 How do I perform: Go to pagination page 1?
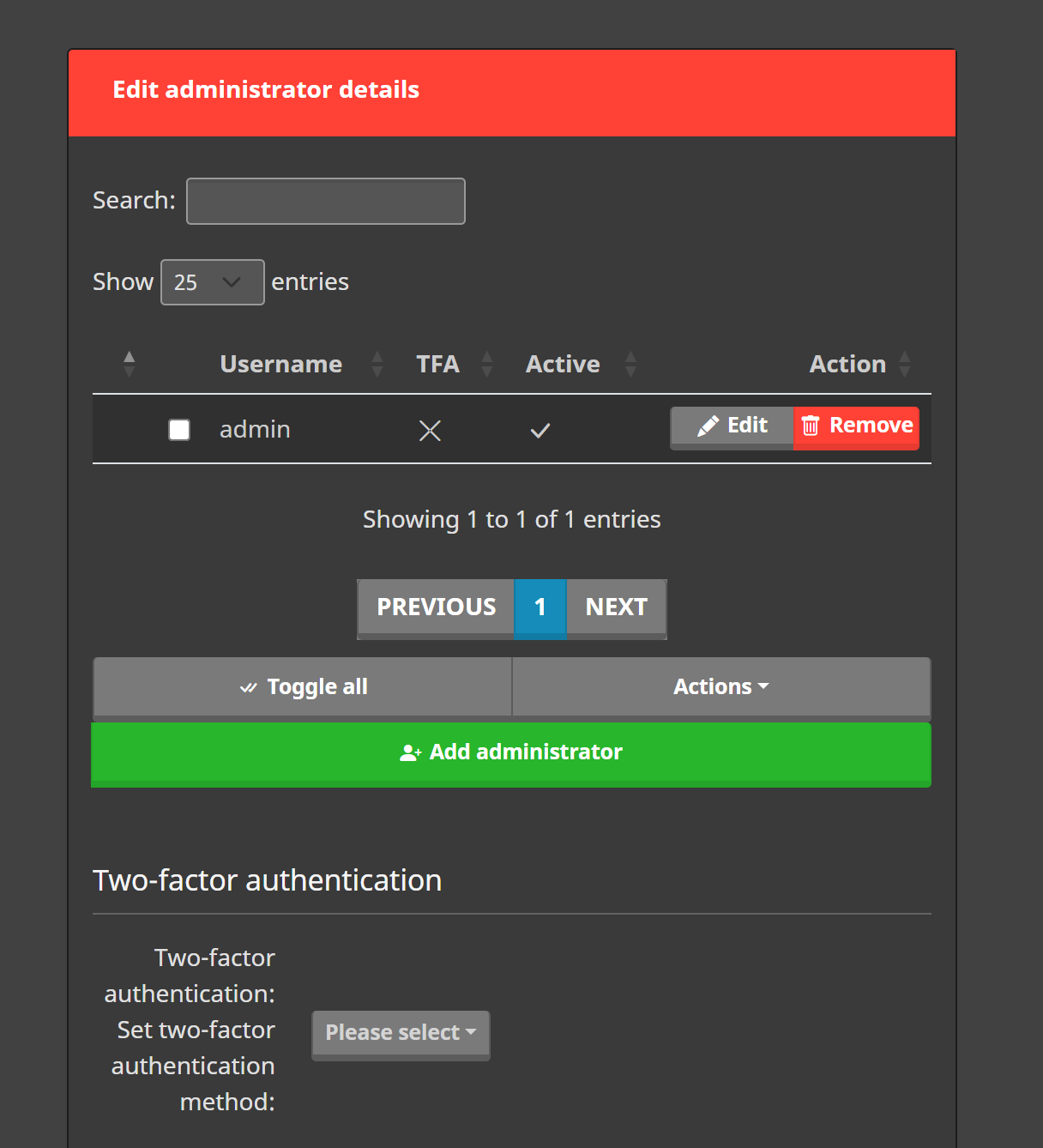[540, 608]
